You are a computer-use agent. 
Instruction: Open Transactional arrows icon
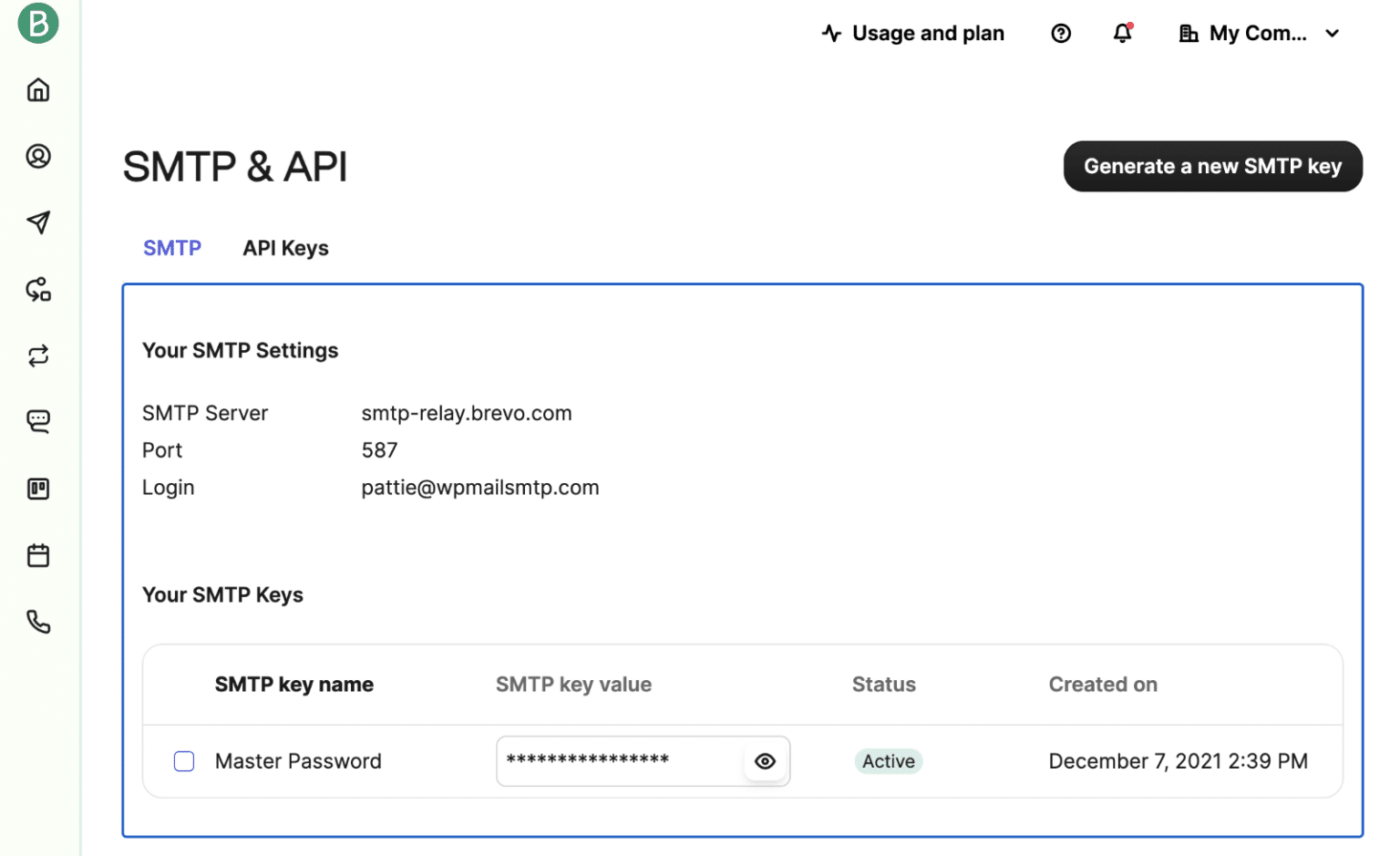[x=38, y=356]
